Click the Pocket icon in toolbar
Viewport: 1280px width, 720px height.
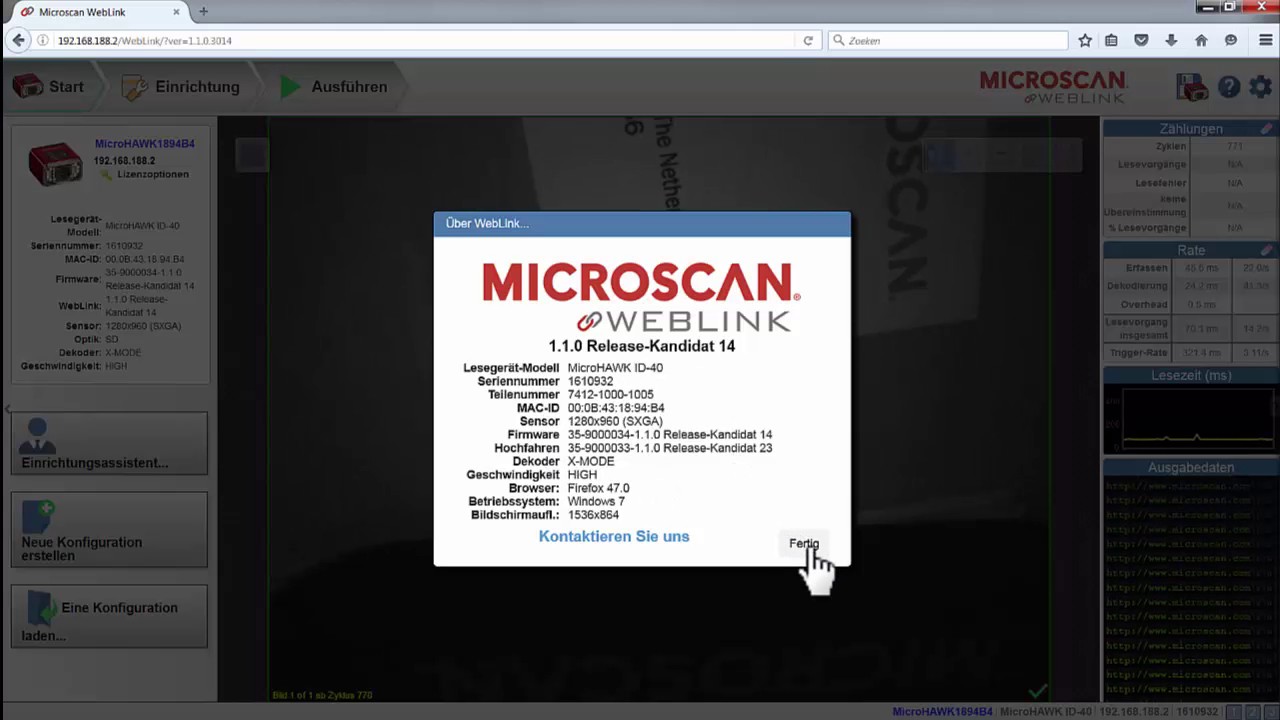coord(1141,41)
